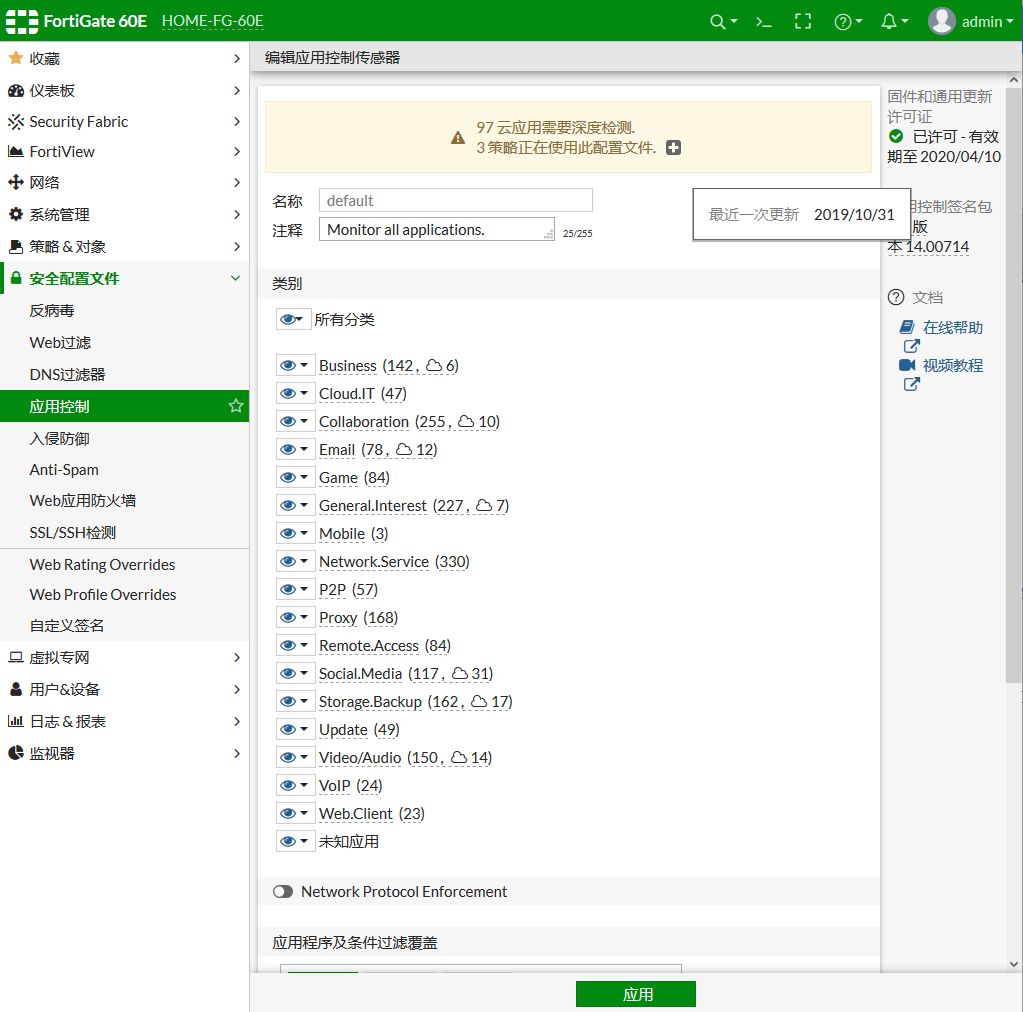Open the notifications bell
Screen dimensions: 1023x1012
[x=894, y=22]
